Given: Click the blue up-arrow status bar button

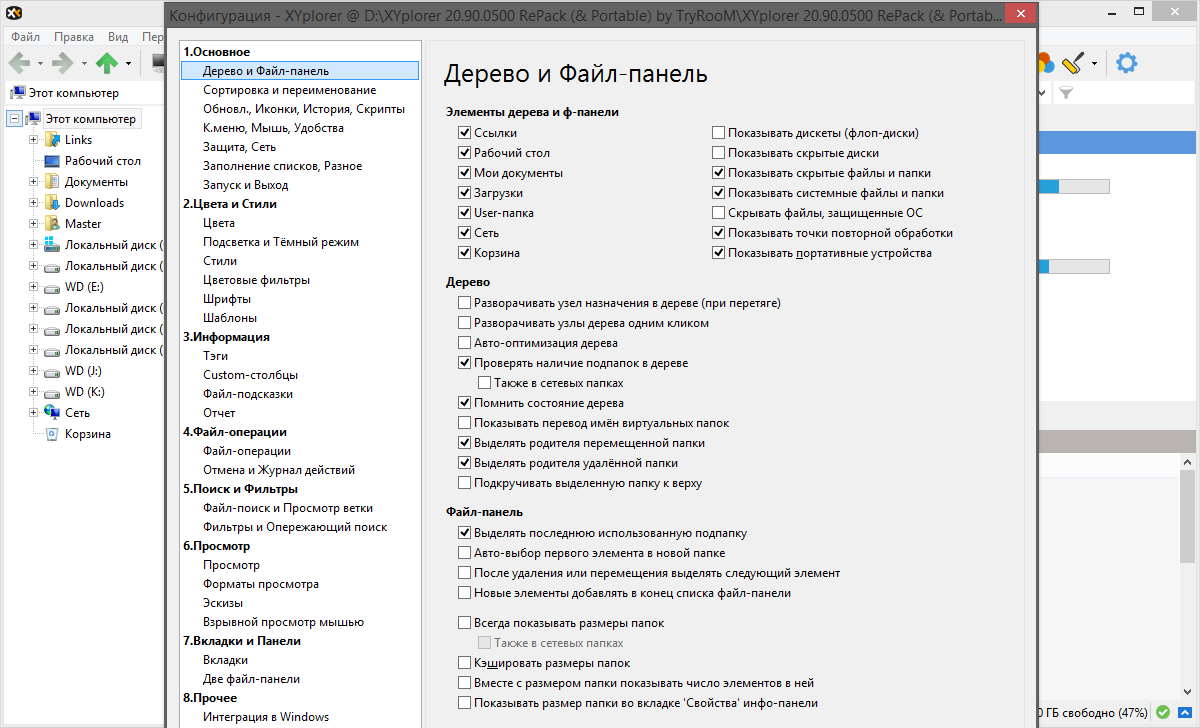Looking at the screenshot, I should click(1185, 712).
